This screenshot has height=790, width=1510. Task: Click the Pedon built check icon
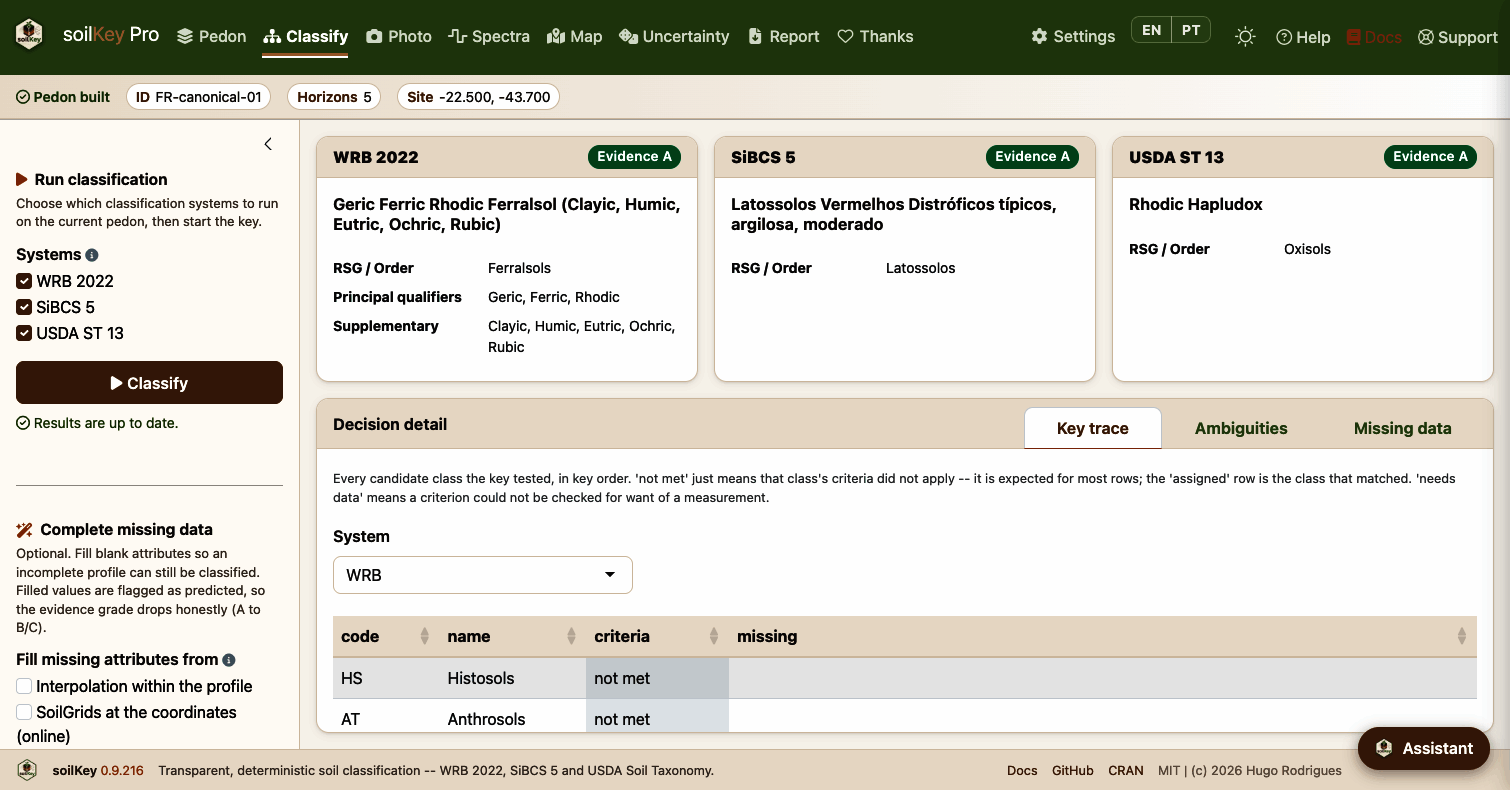pos(23,97)
